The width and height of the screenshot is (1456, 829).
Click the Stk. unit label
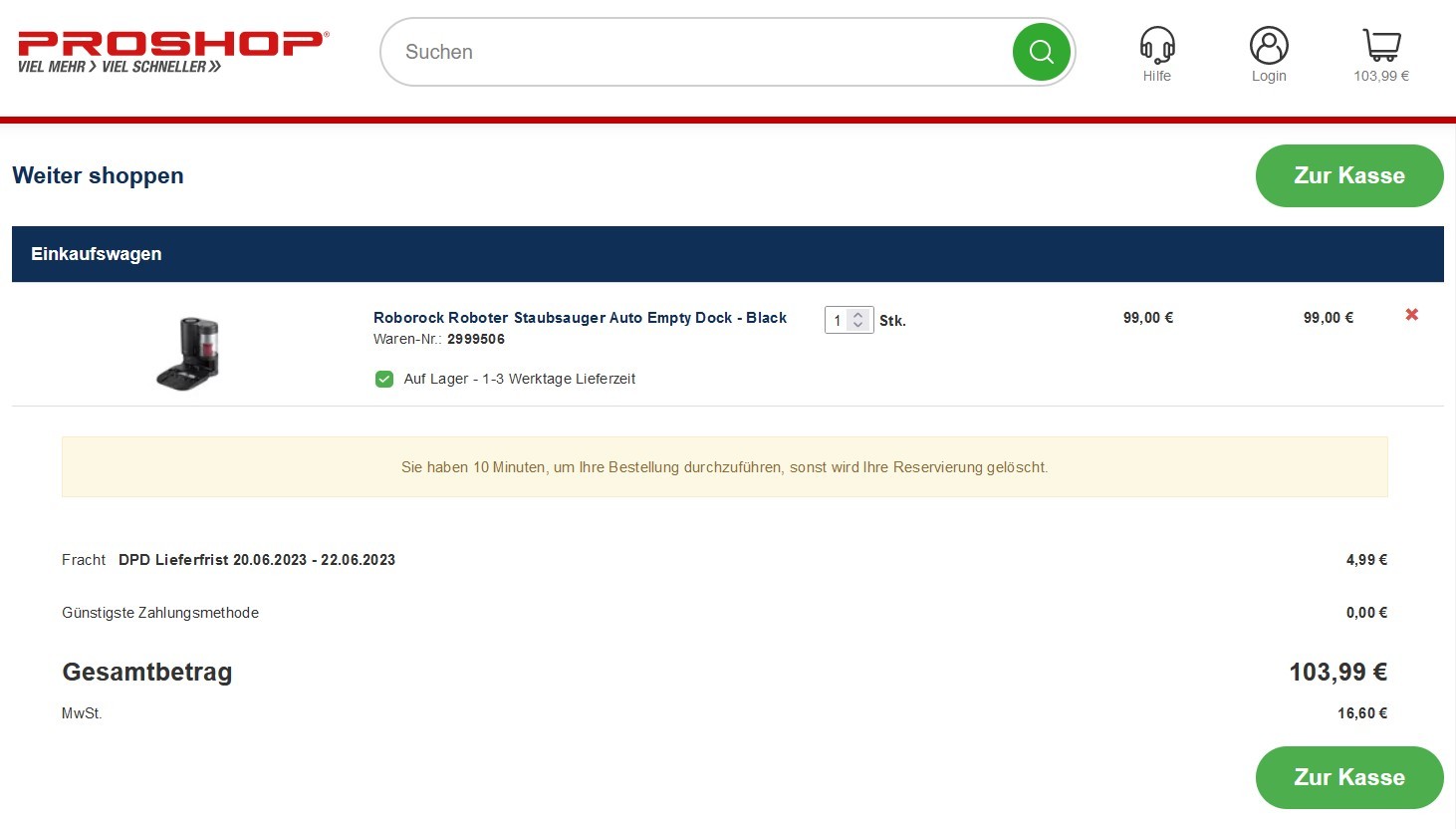[x=892, y=321]
